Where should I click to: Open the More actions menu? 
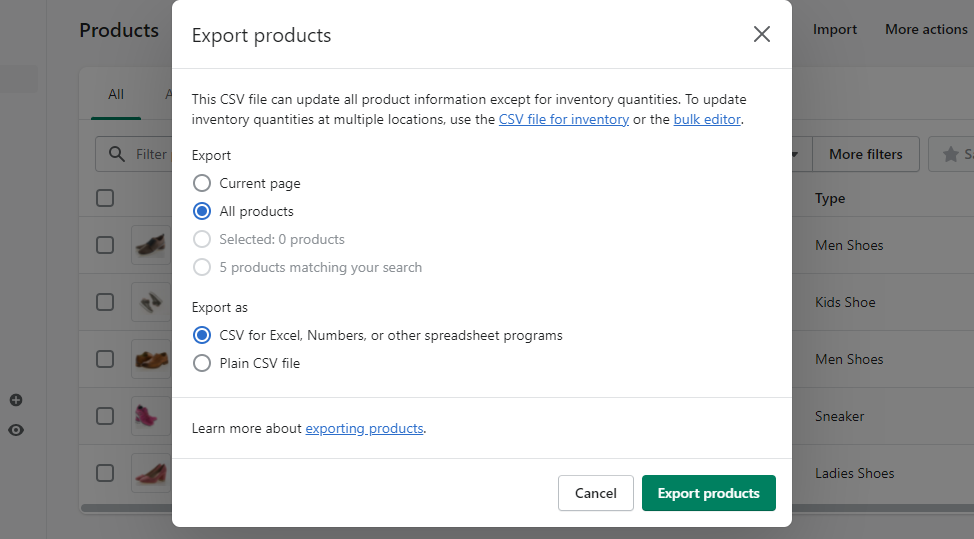click(x=926, y=29)
